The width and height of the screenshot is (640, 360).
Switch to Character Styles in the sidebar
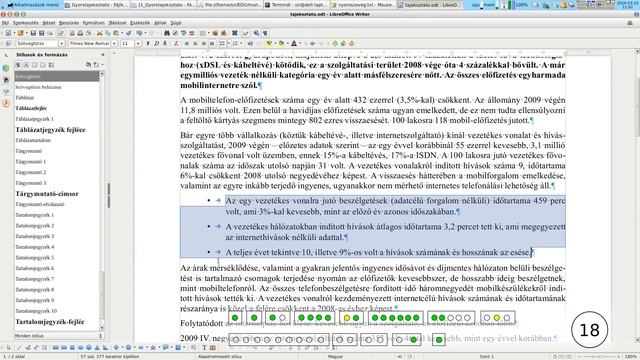(26, 65)
